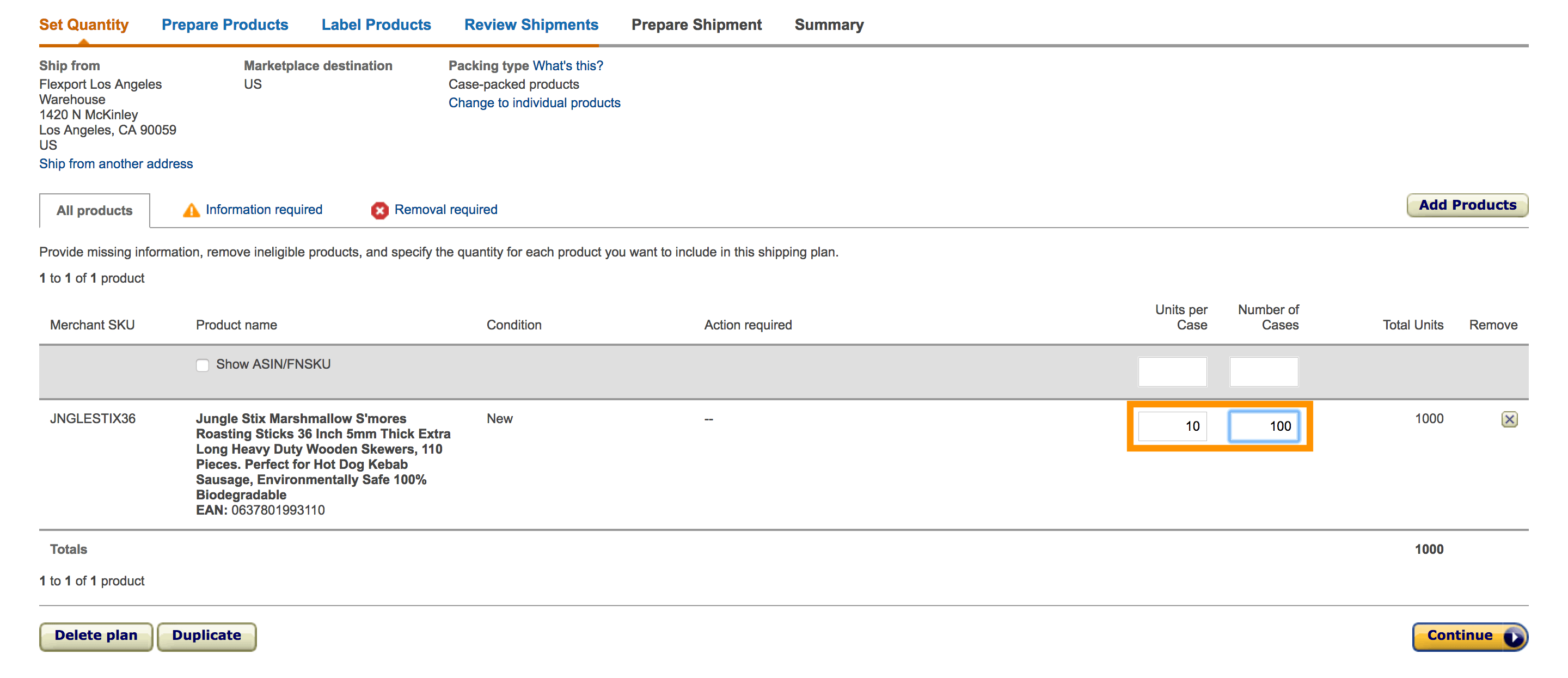Image resolution: width=1568 pixels, height=678 pixels.
Task: Select the Set Quantity step tab
Action: pos(84,25)
